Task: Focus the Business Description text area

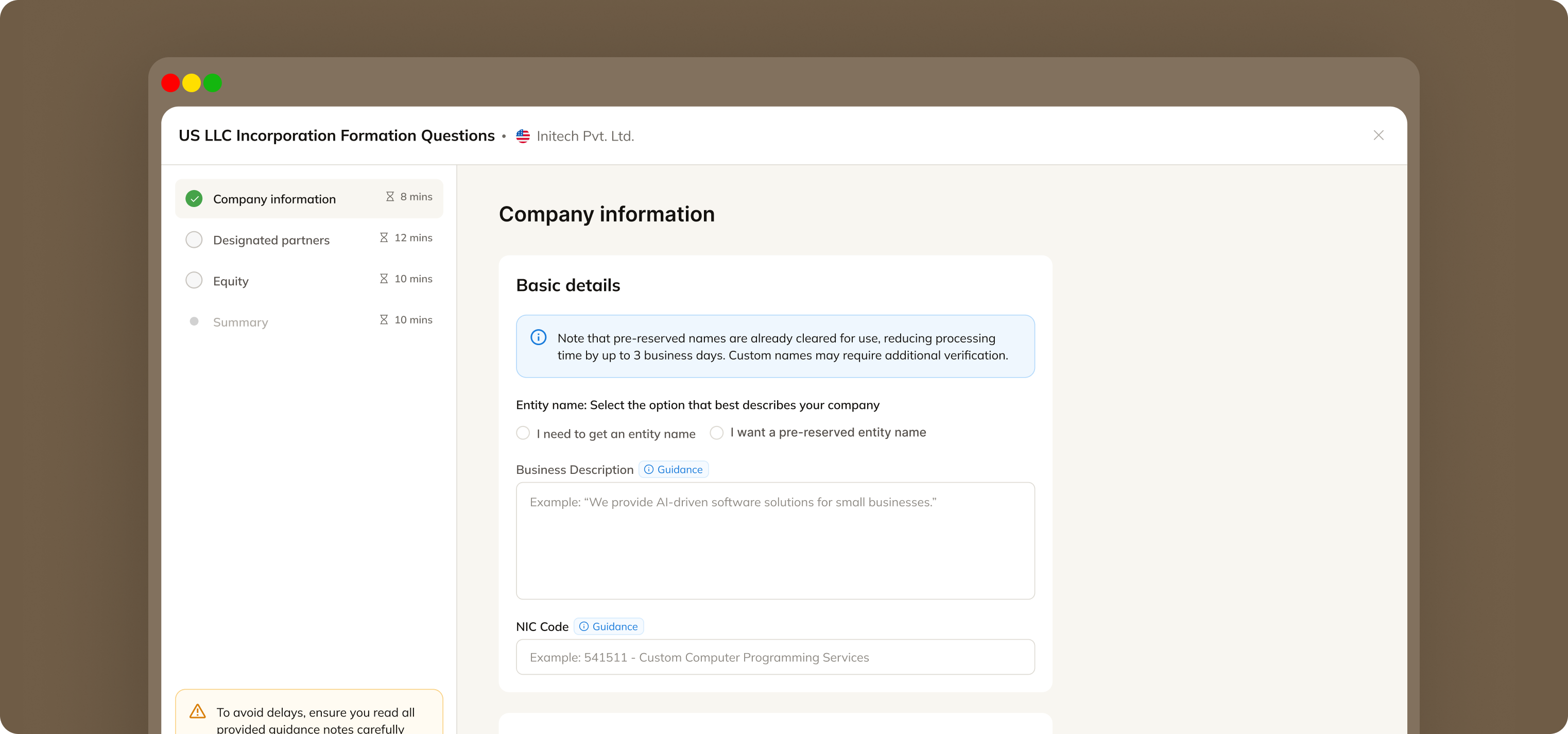Action: [775, 540]
